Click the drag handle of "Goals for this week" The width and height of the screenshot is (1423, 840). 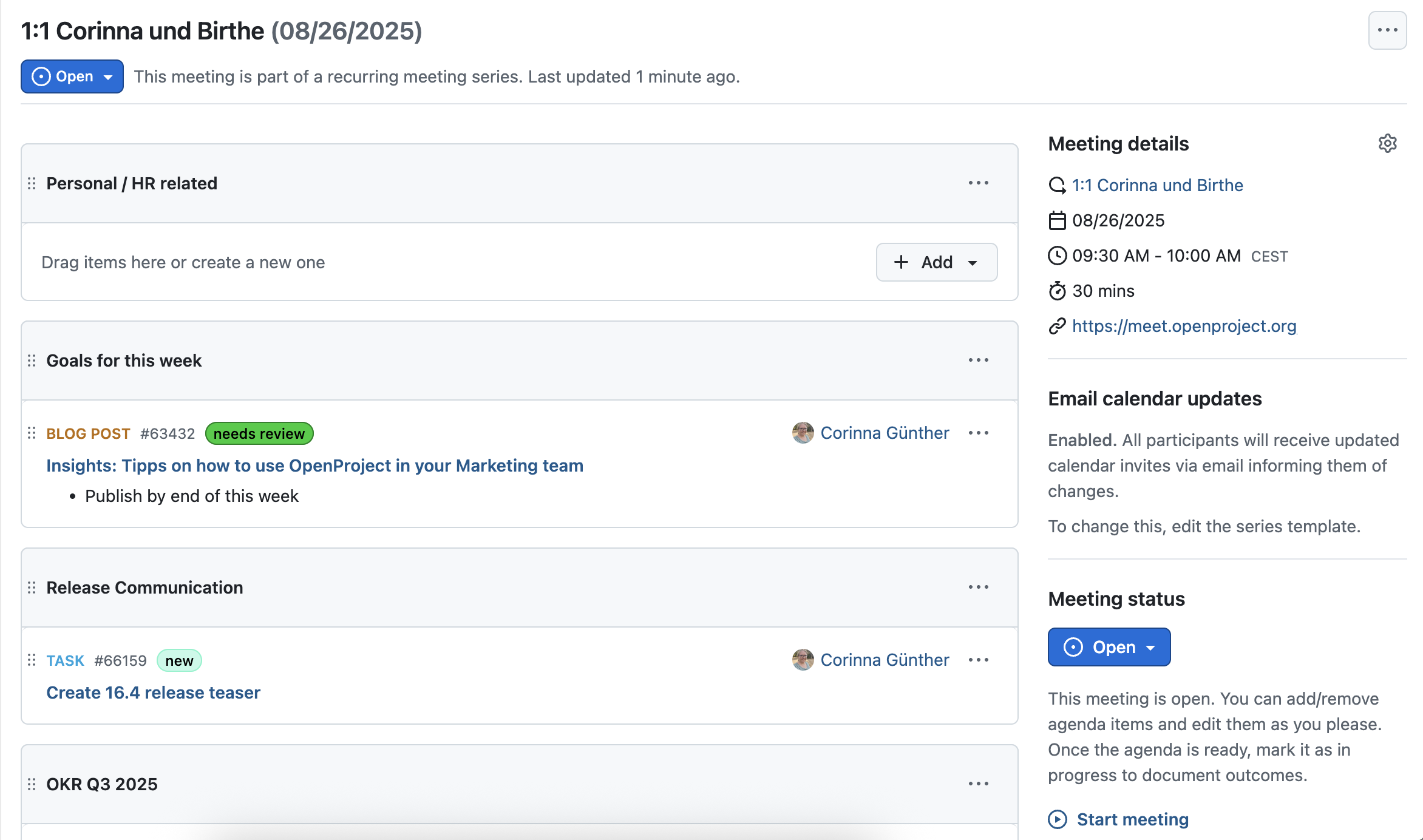[32, 360]
